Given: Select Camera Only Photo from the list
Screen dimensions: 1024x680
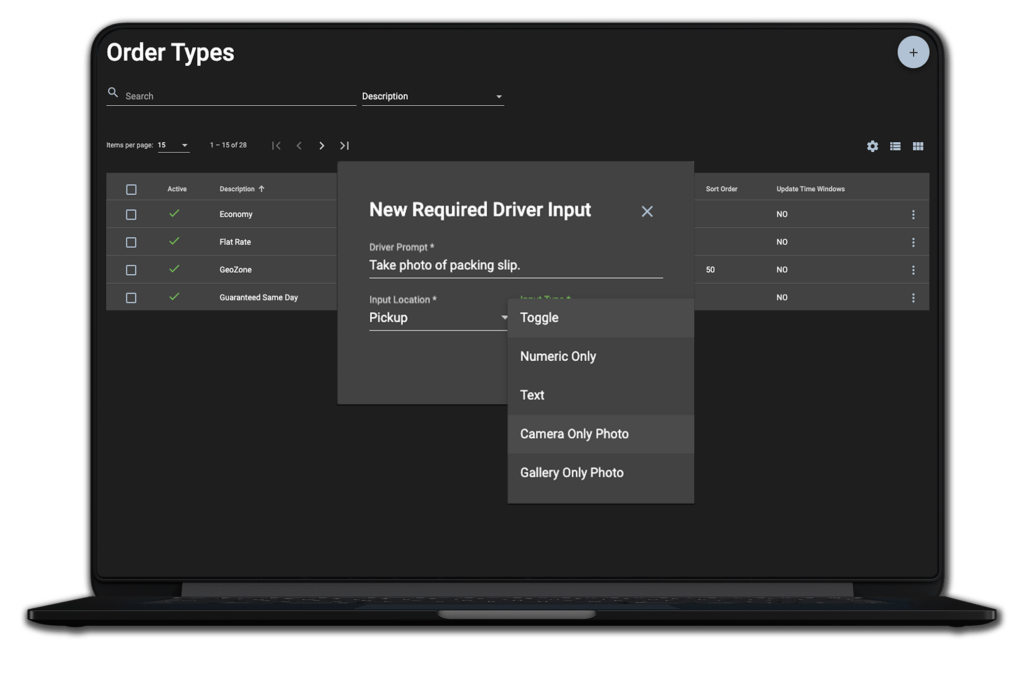Looking at the screenshot, I should tap(573, 433).
